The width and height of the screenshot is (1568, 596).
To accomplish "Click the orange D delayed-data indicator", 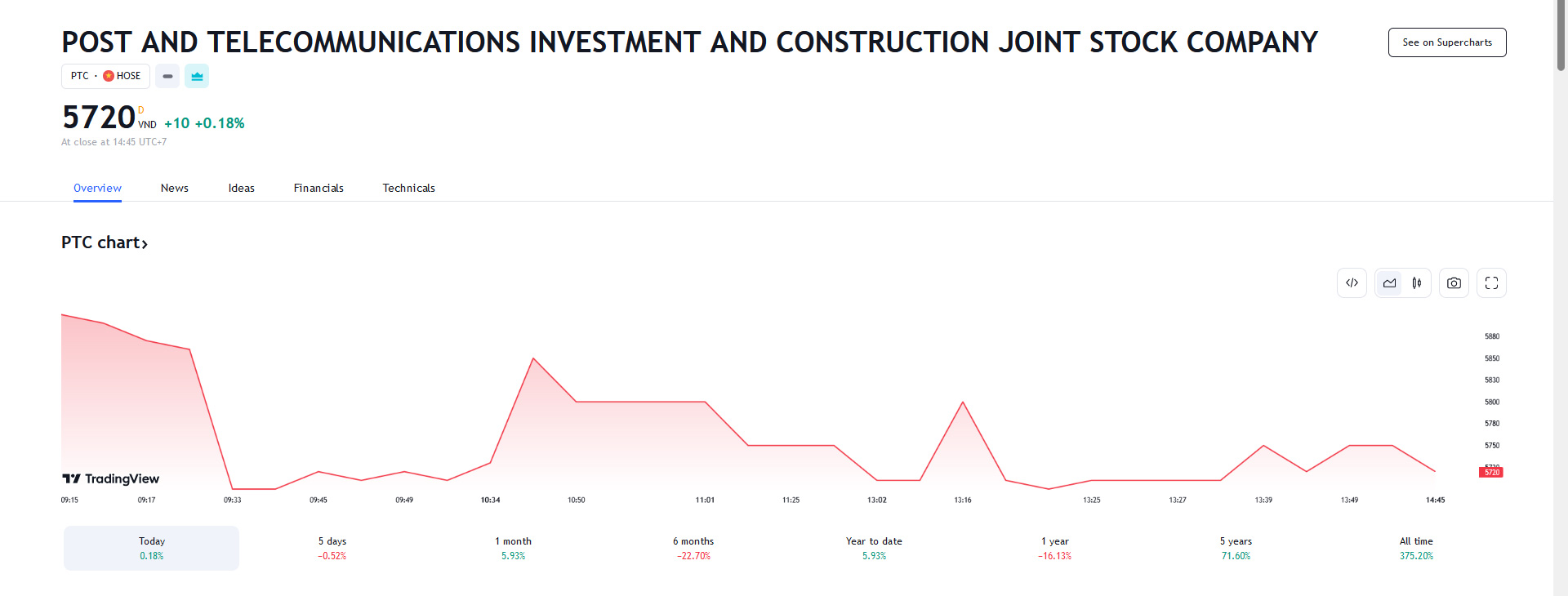I will [141, 110].
